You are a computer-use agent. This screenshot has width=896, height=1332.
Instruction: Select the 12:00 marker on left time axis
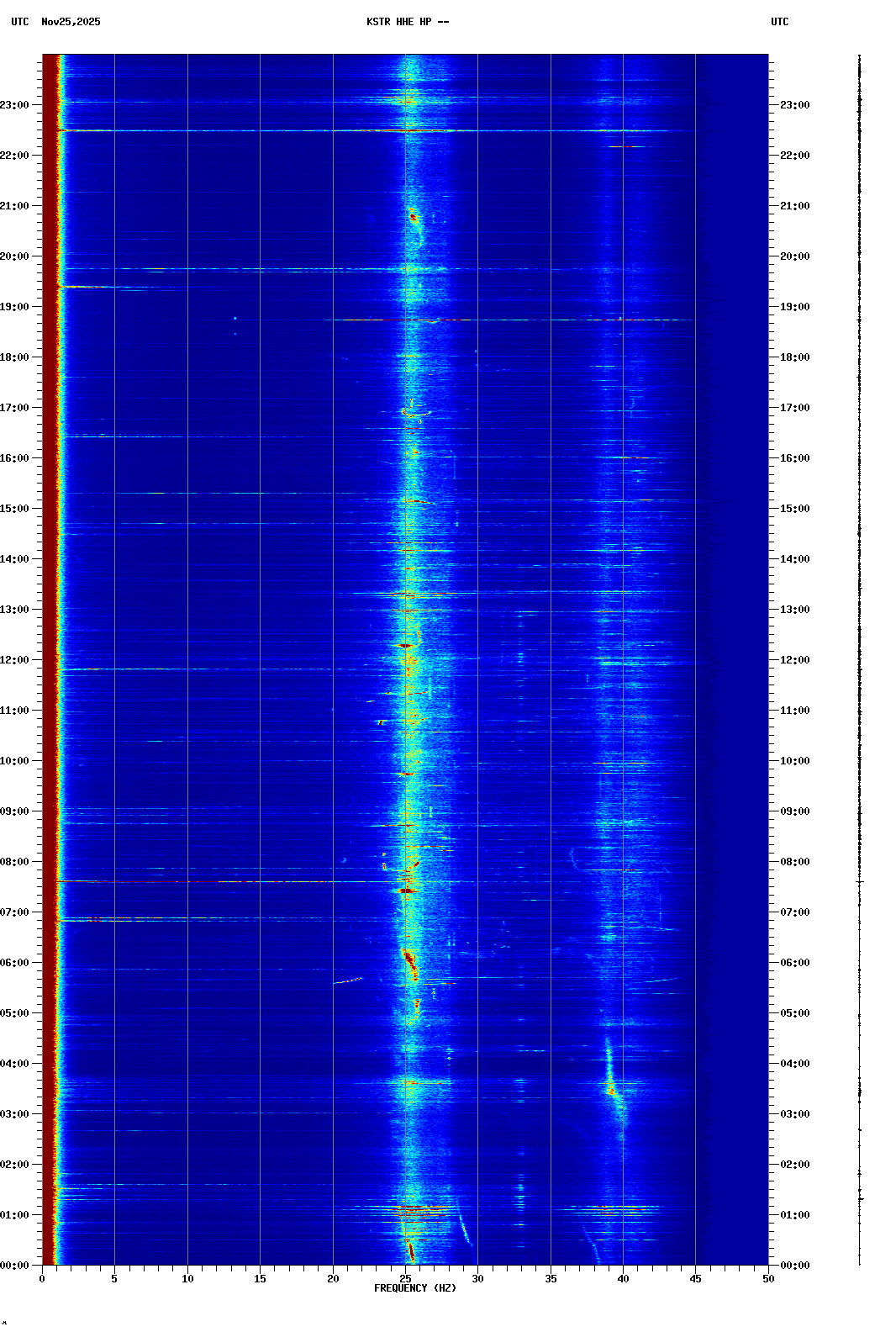pyautogui.click(x=15, y=660)
